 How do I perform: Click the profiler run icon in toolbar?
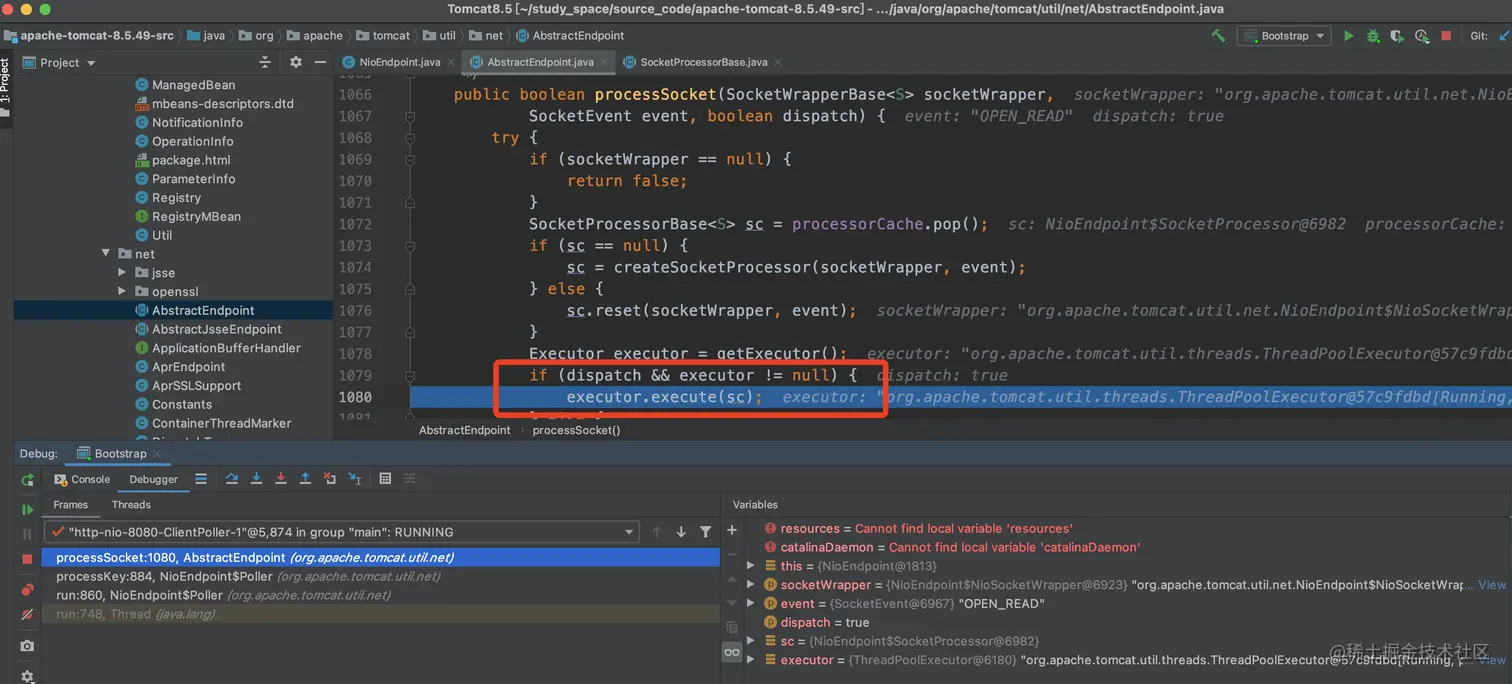click(1421, 36)
